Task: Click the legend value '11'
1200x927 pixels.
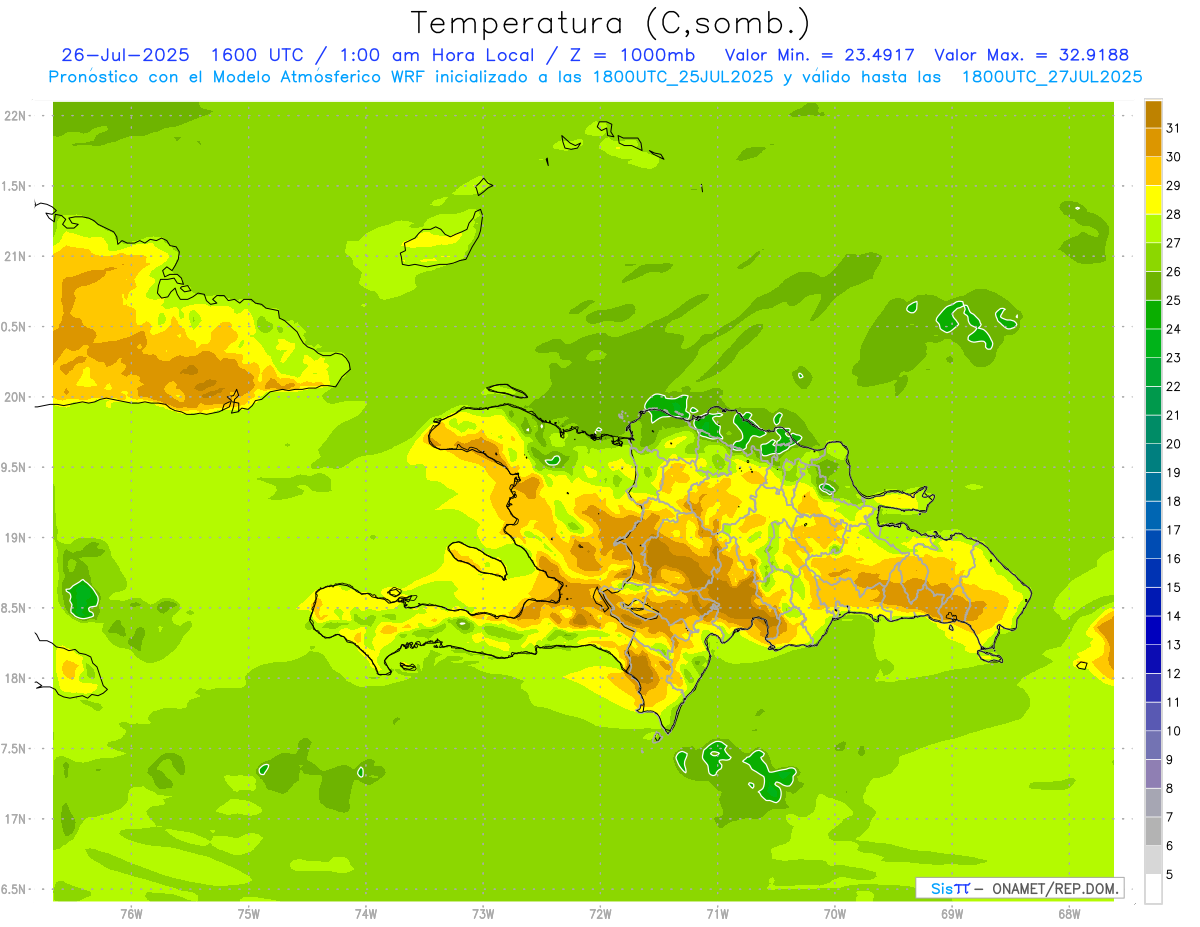Action: click(1173, 702)
